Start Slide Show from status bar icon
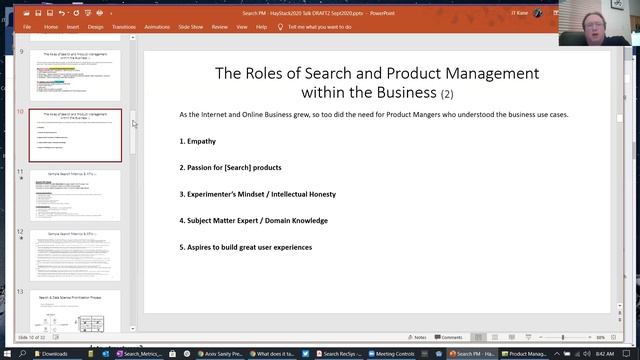Image resolution: width=640 pixels, height=360 pixels. click(528, 338)
